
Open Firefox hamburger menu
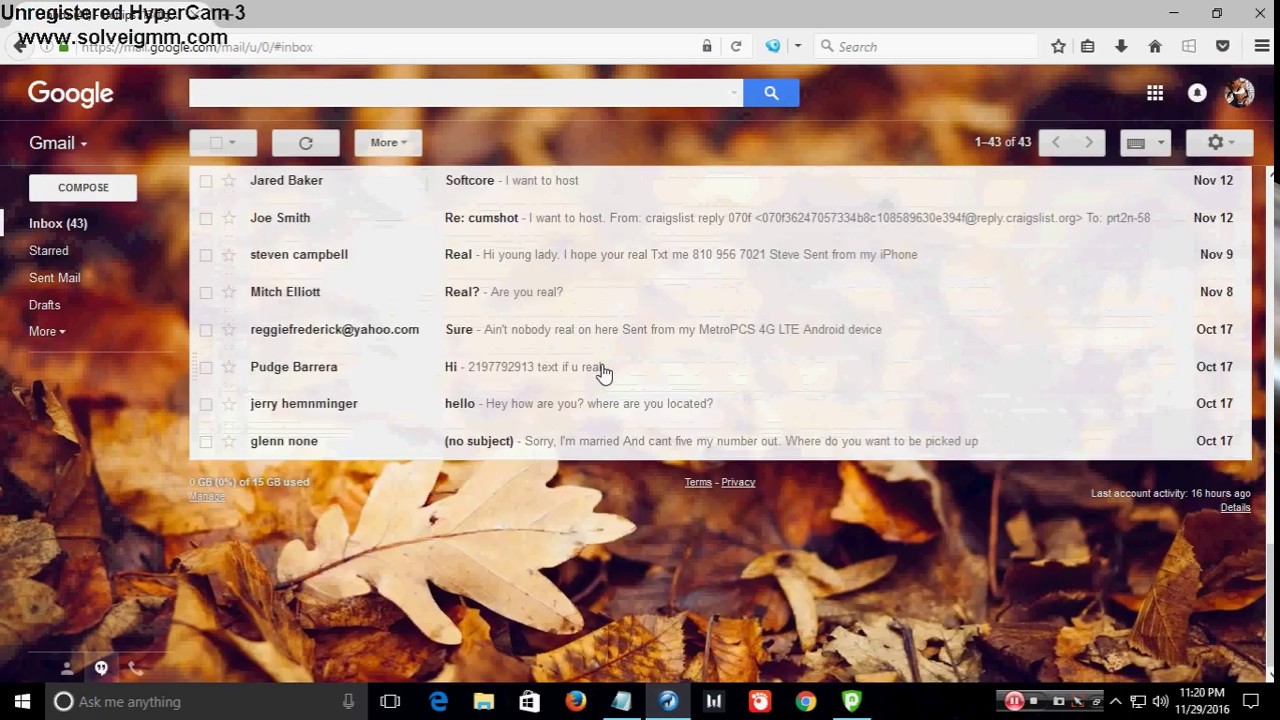pyautogui.click(x=1261, y=46)
